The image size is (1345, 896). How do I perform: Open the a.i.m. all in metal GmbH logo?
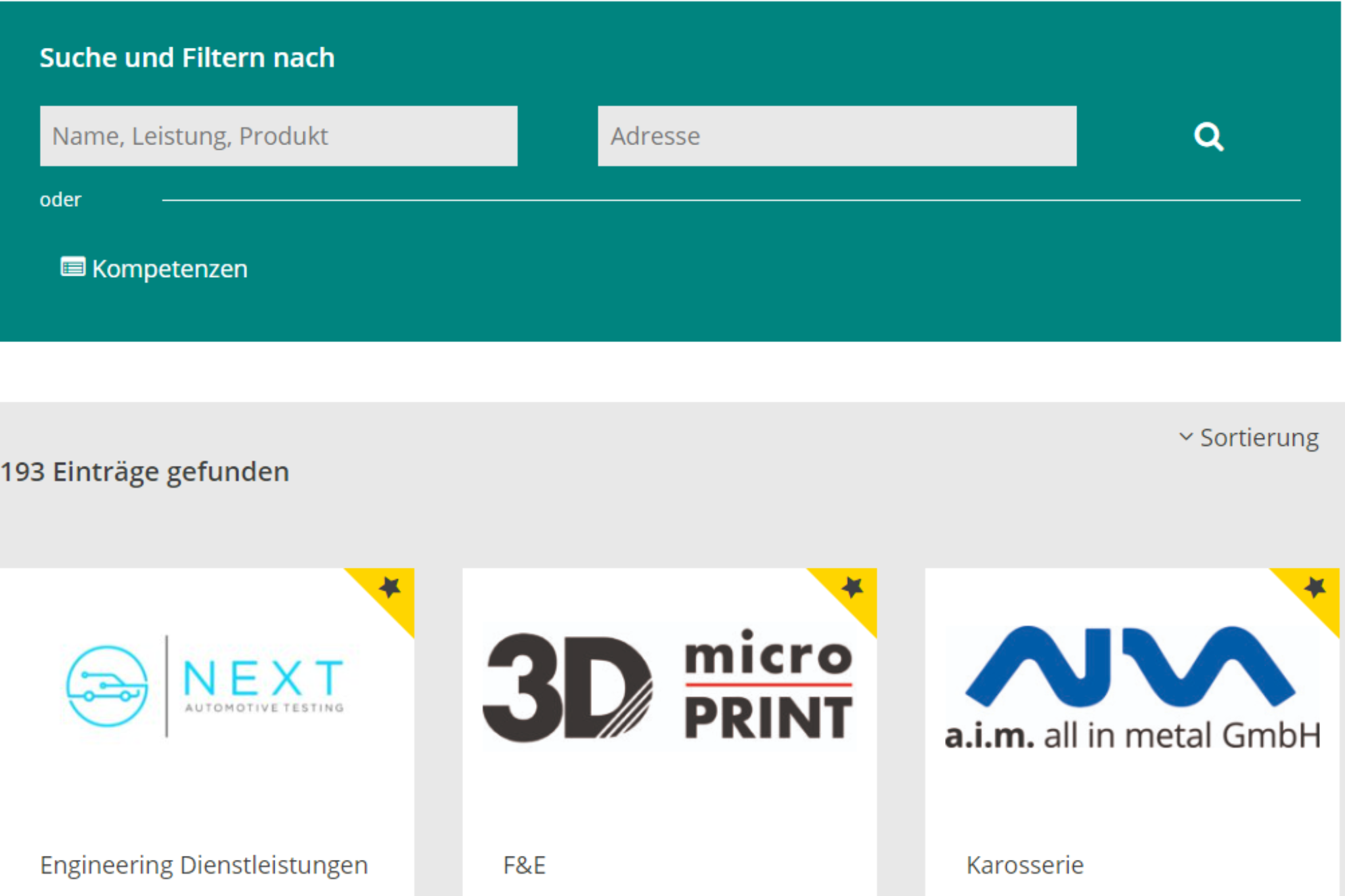[1132, 688]
